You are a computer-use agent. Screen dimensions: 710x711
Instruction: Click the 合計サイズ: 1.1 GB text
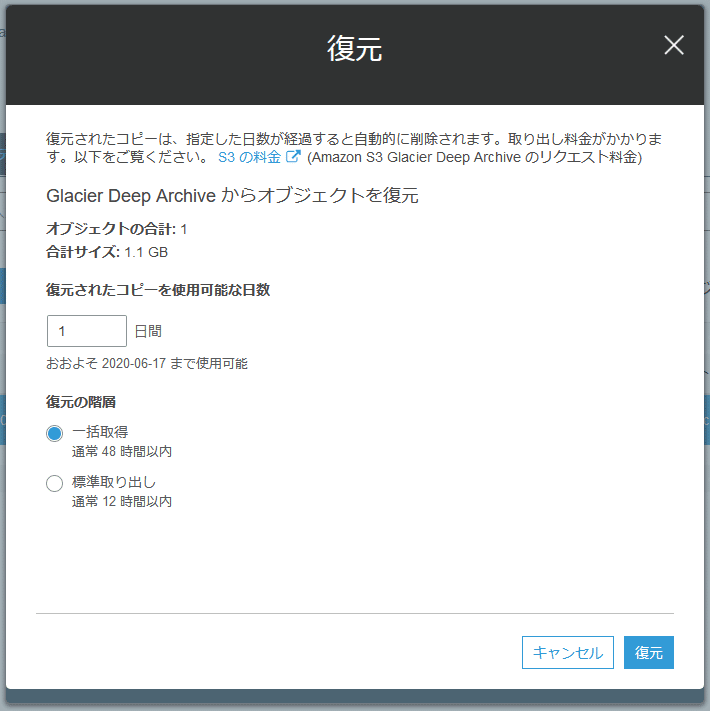click(107, 252)
